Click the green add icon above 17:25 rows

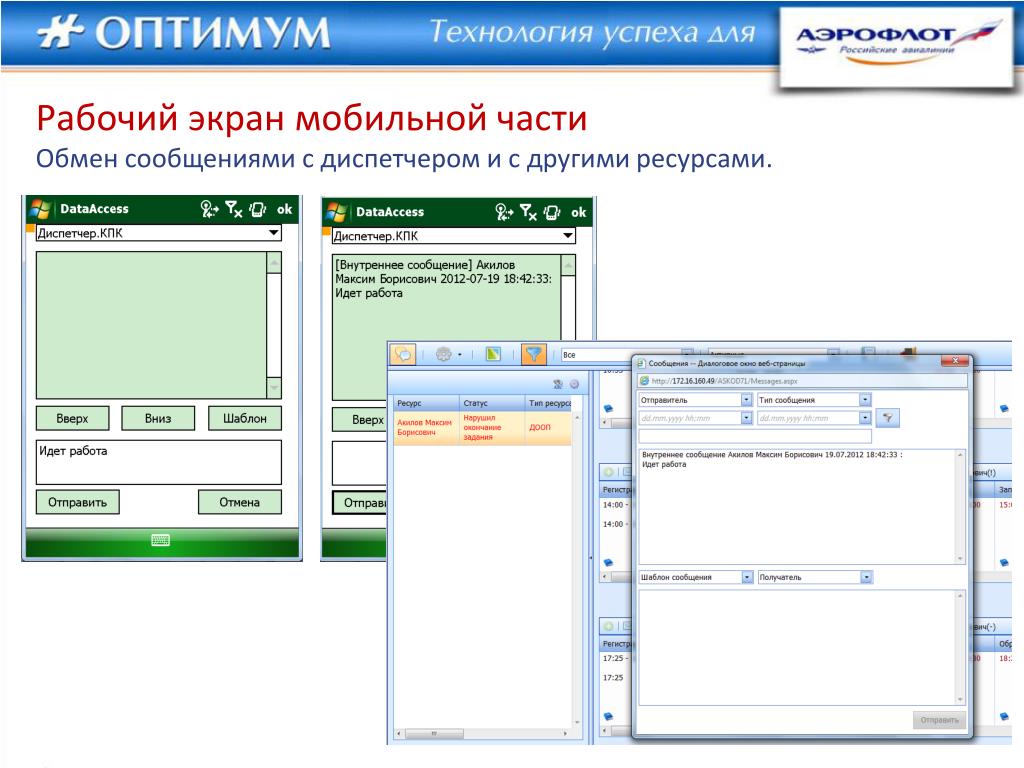609,626
